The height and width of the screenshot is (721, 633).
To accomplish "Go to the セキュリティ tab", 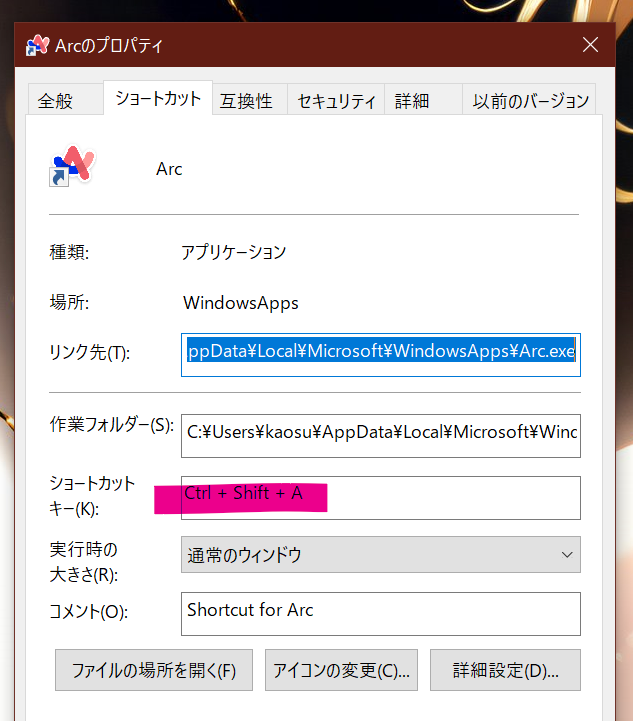I will pos(336,99).
